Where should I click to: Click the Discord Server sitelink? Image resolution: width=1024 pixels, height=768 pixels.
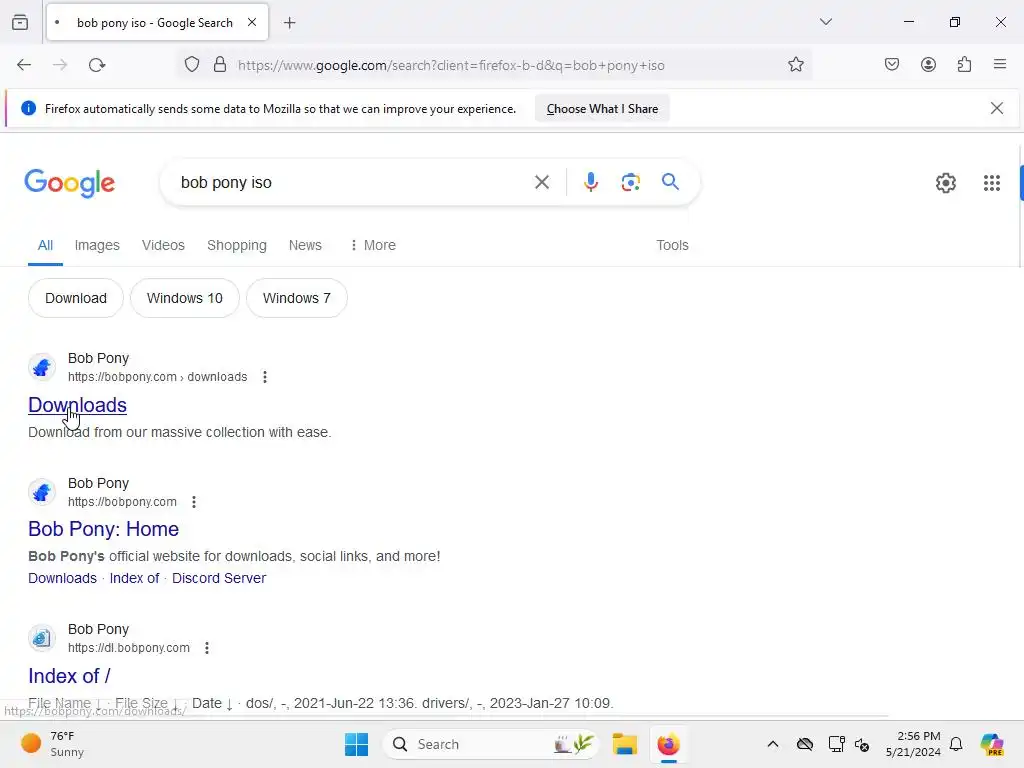[x=219, y=579]
